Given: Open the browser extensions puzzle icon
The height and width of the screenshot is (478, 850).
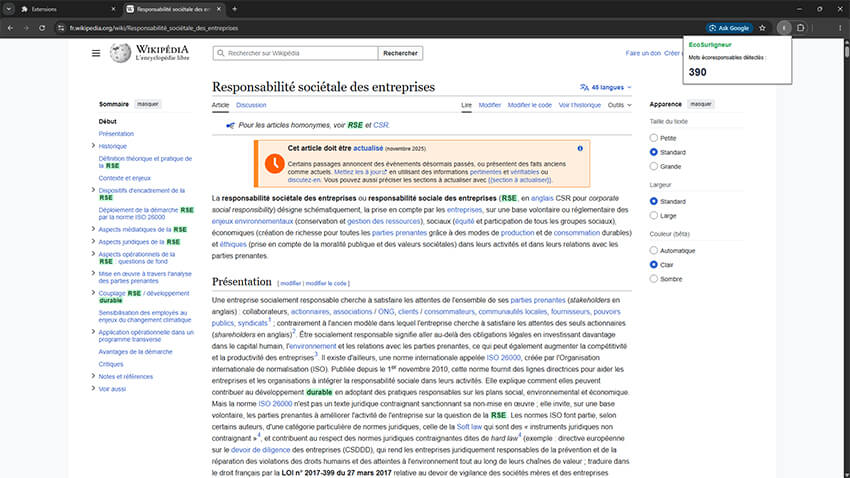Looking at the screenshot, I should (x=801, y=28).
